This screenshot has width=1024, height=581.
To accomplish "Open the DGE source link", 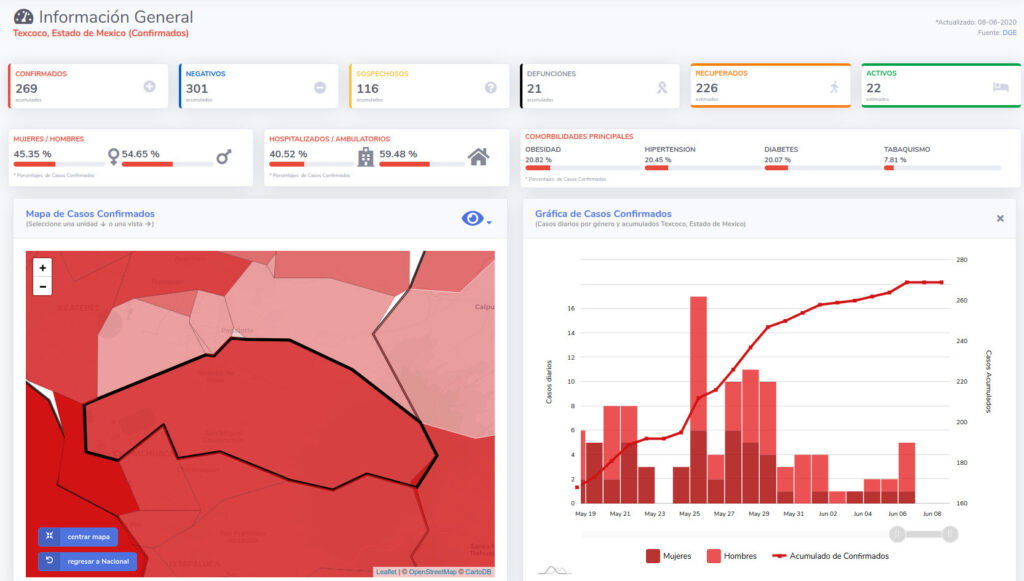I will [x=1010, y=33].
